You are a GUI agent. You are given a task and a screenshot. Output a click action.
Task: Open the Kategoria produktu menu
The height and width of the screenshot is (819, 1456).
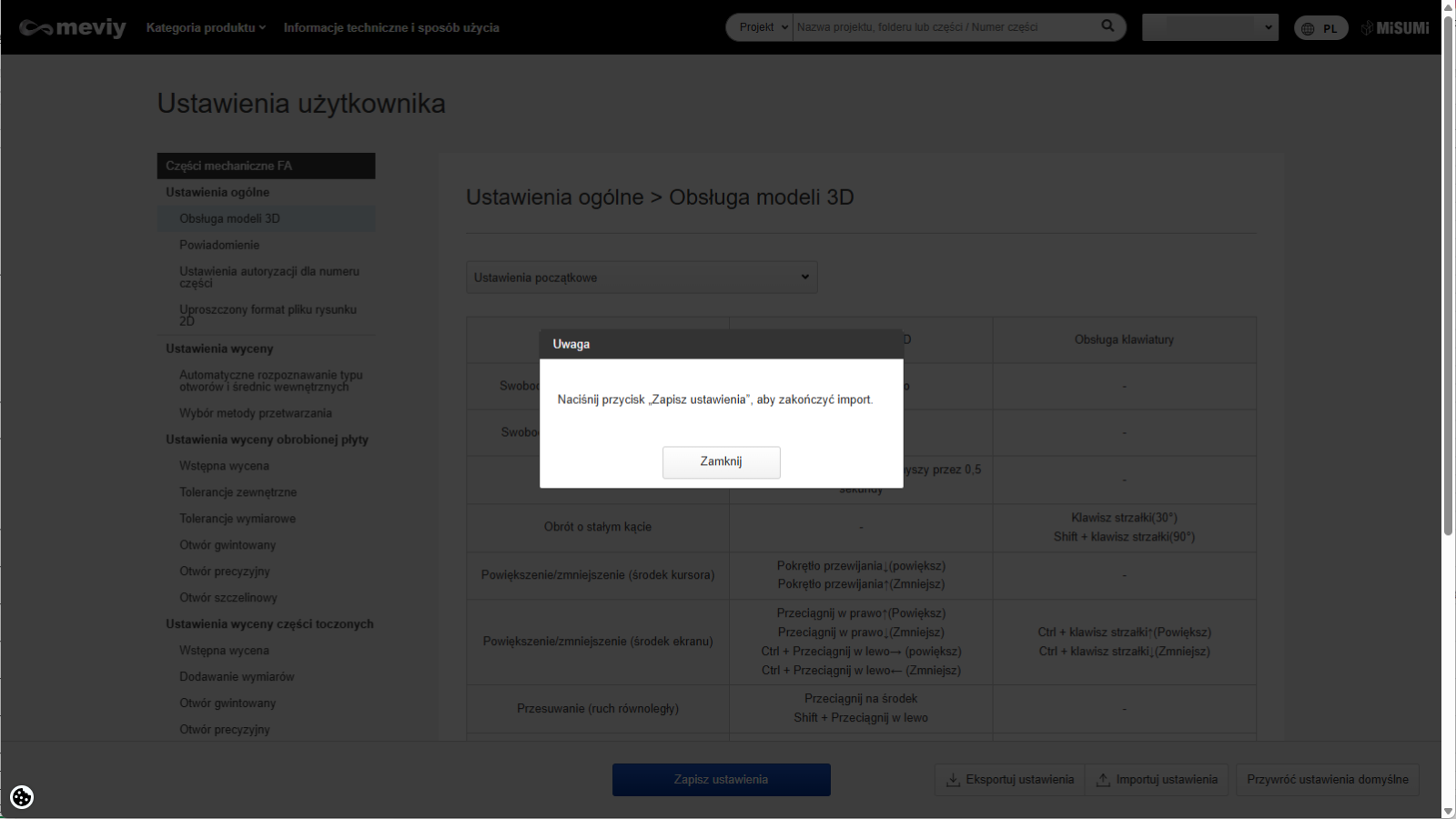(206, 27)
